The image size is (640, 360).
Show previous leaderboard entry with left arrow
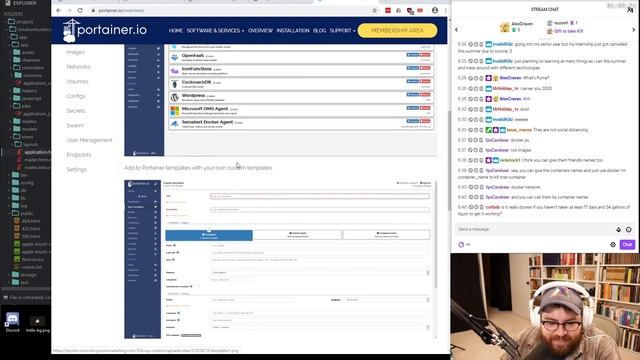coord(456,29)
